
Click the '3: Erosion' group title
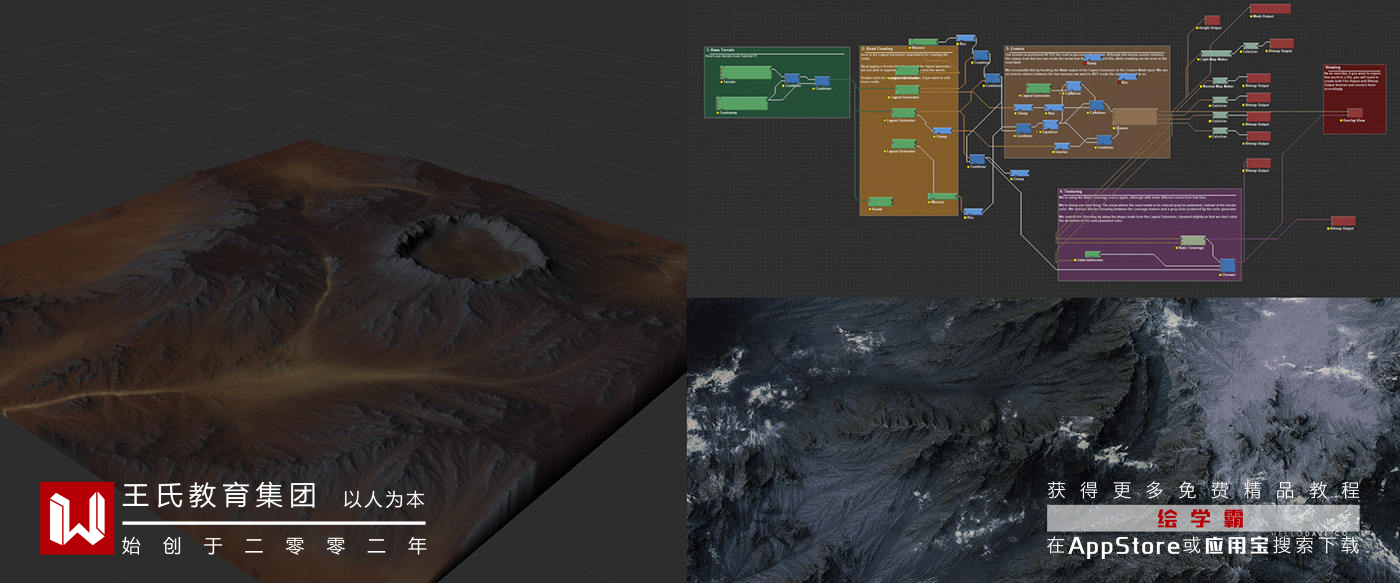click(1017, 48)
